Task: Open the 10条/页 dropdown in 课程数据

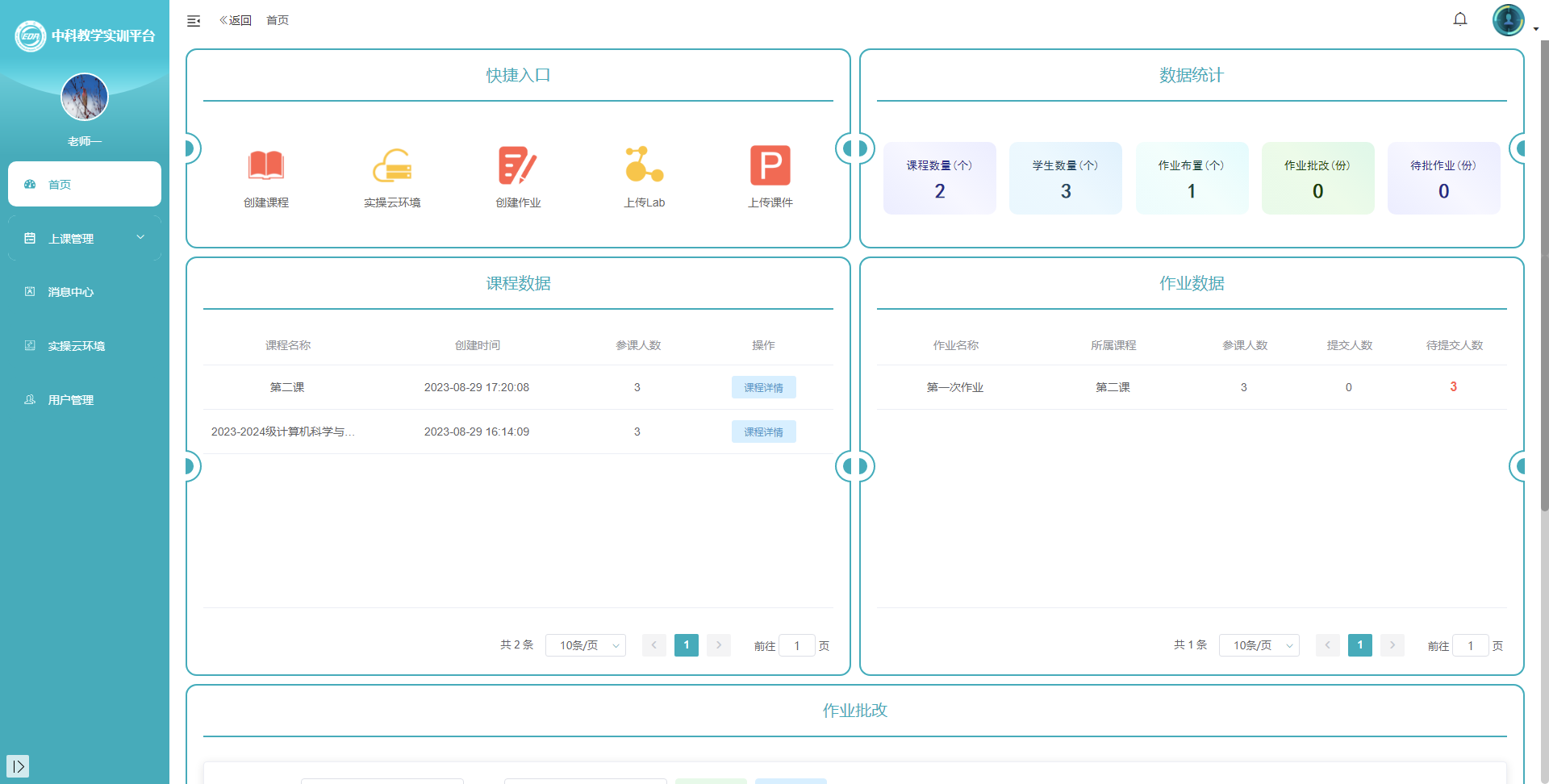Action: 586,645
